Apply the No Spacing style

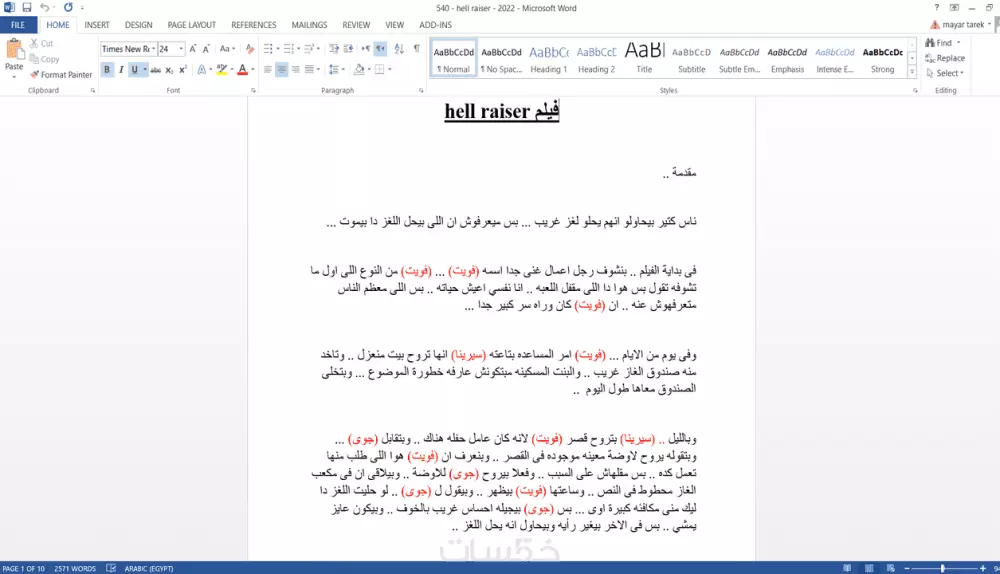pyautogui.click(x=501, y=59)
